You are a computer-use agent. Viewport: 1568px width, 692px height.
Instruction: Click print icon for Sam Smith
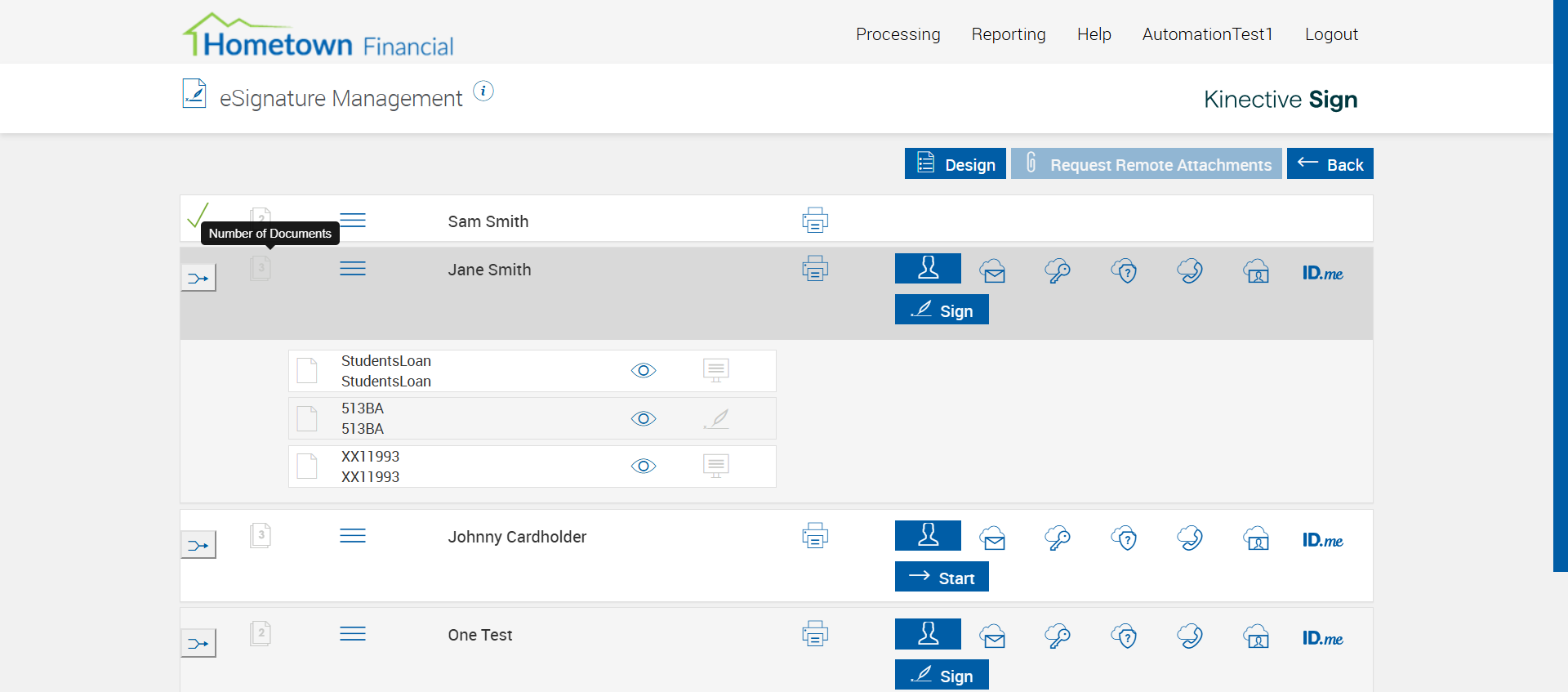(814, 221)
